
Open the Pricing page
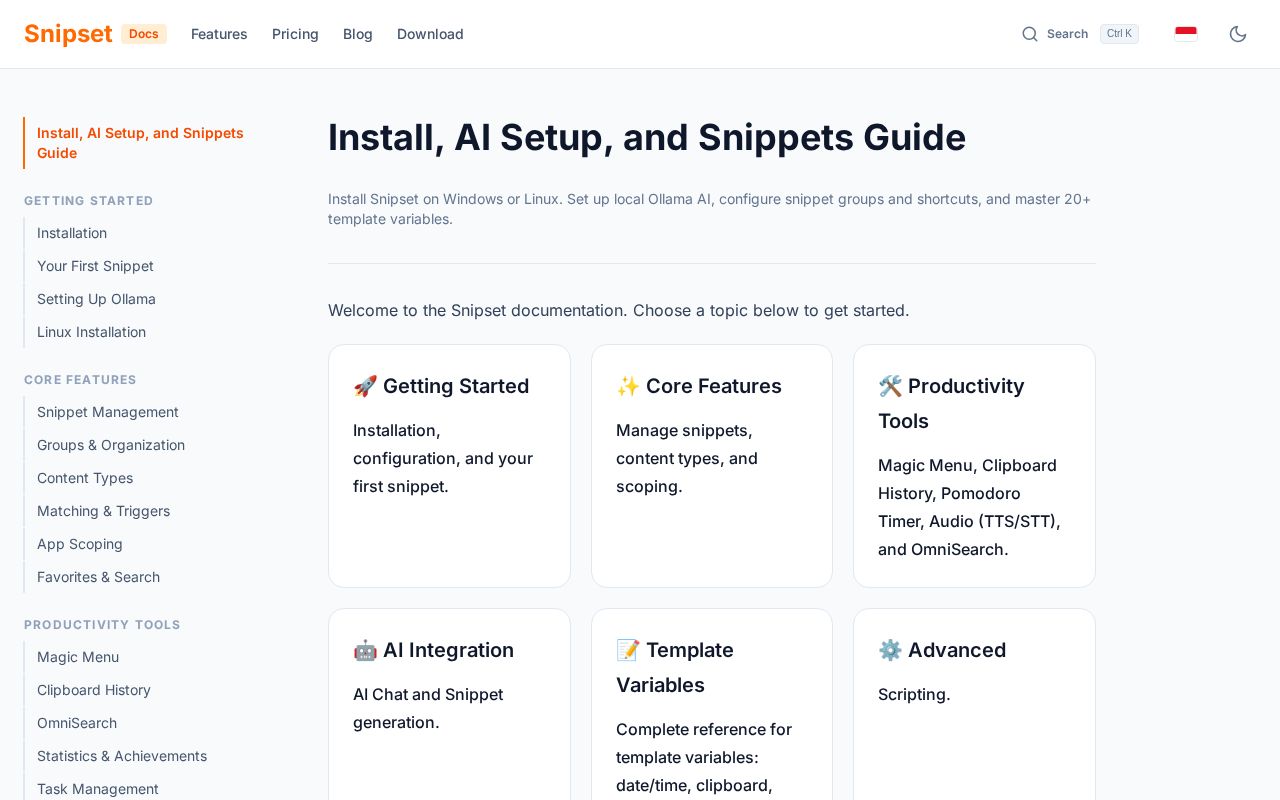click(x=295, y=34)
